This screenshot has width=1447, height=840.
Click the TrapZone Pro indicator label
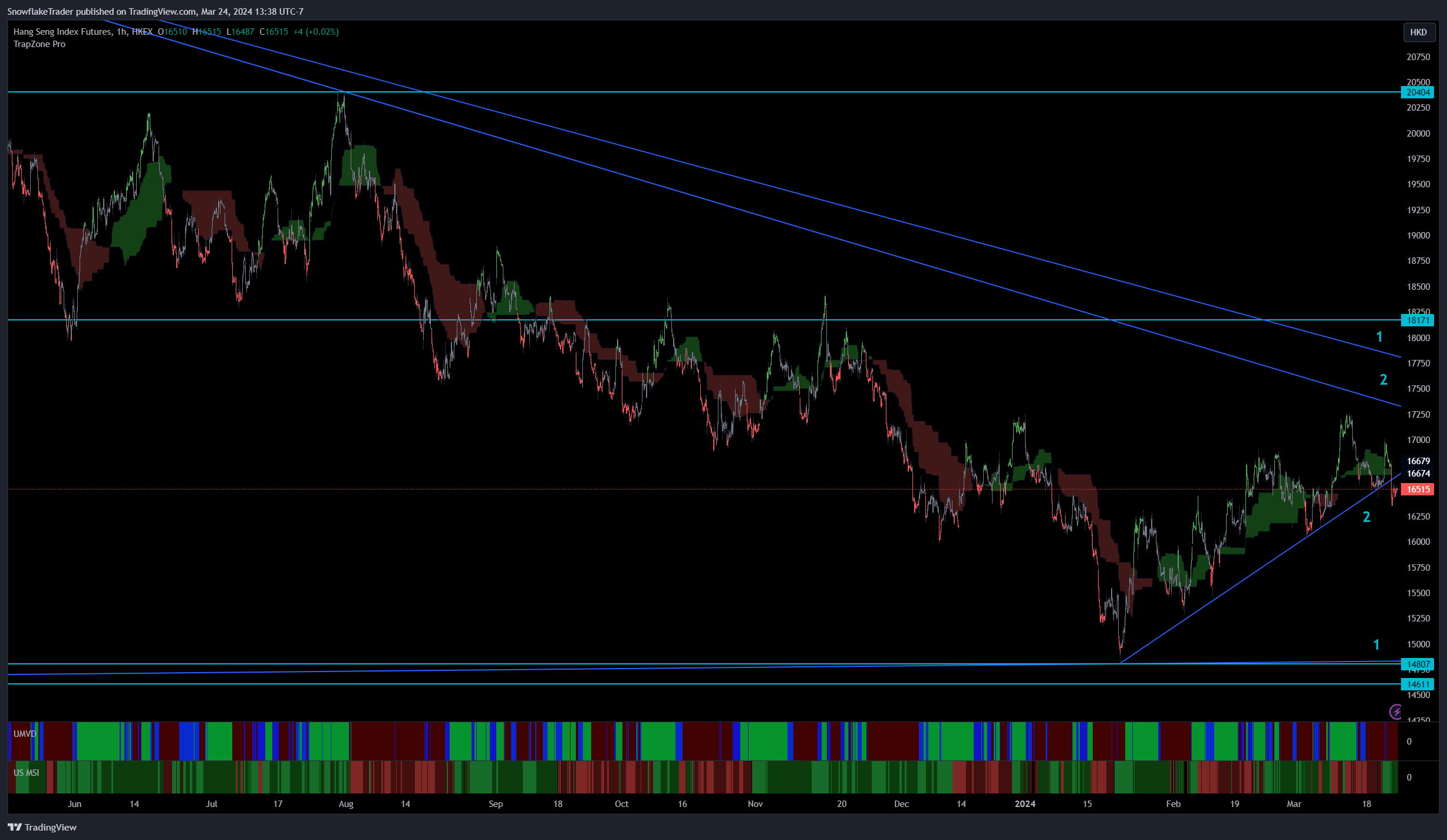pos(39,44)
